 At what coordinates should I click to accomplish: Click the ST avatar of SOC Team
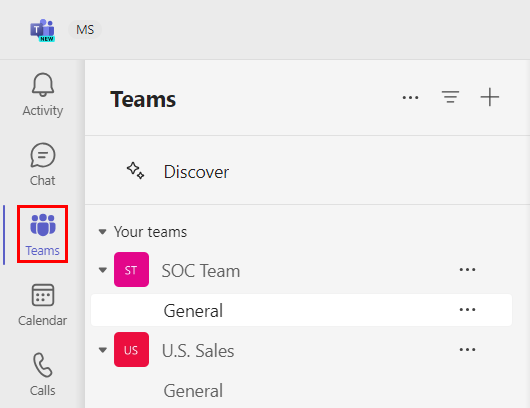[x=131, y=270]
